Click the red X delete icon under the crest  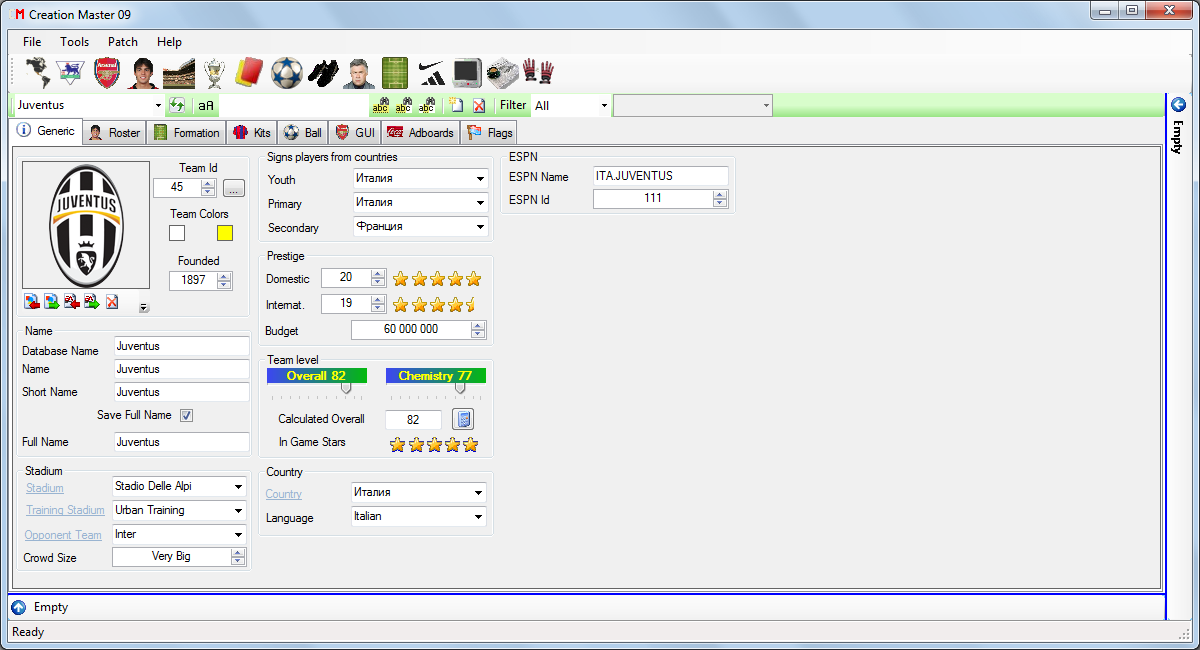pyautogui.click(x=112, y=302)
